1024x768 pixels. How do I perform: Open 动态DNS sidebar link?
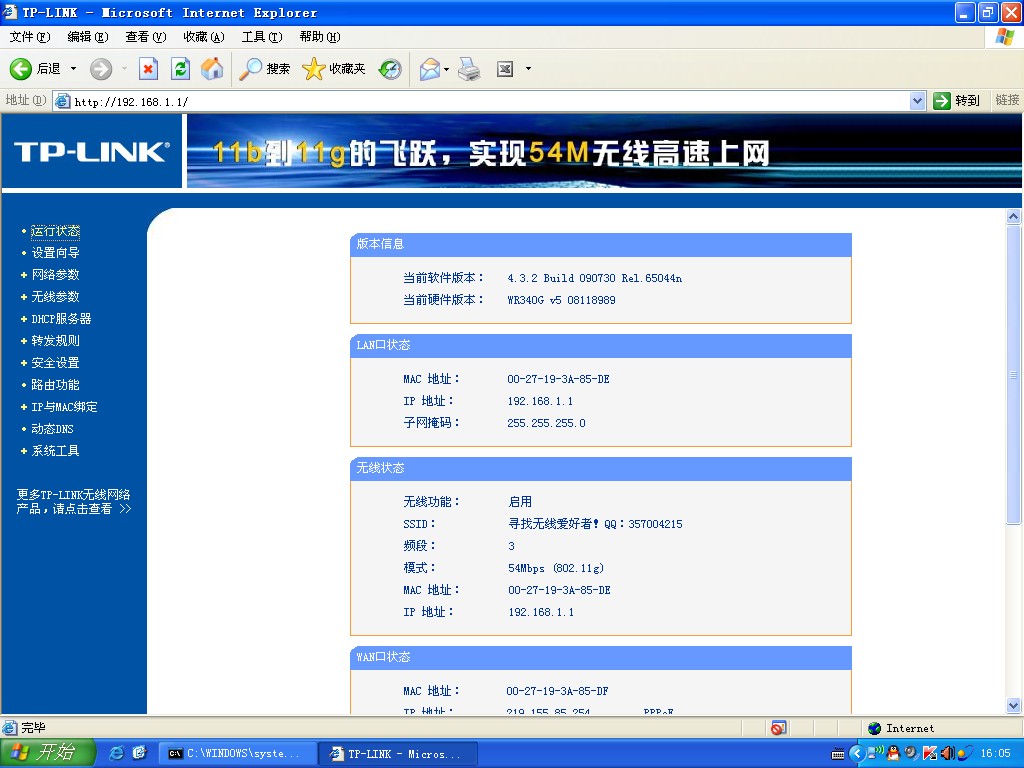(52, 429)
